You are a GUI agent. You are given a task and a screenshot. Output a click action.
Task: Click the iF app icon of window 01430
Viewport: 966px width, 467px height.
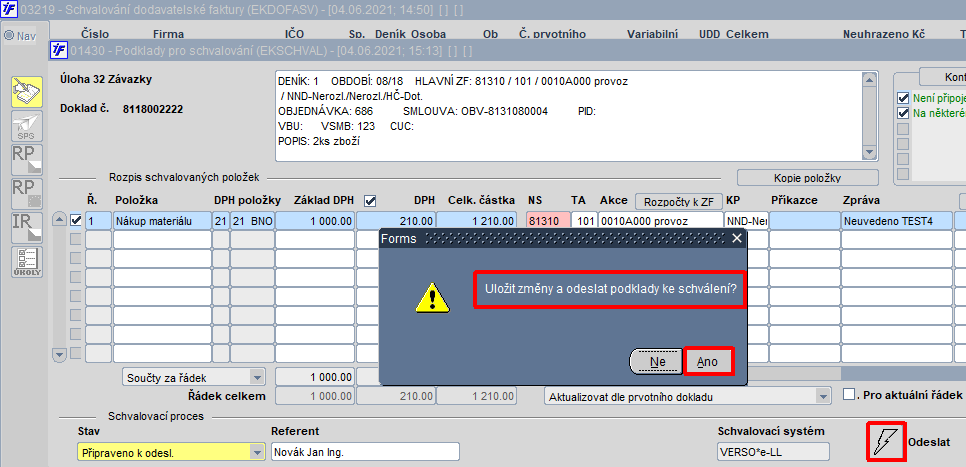click(60, 51)
